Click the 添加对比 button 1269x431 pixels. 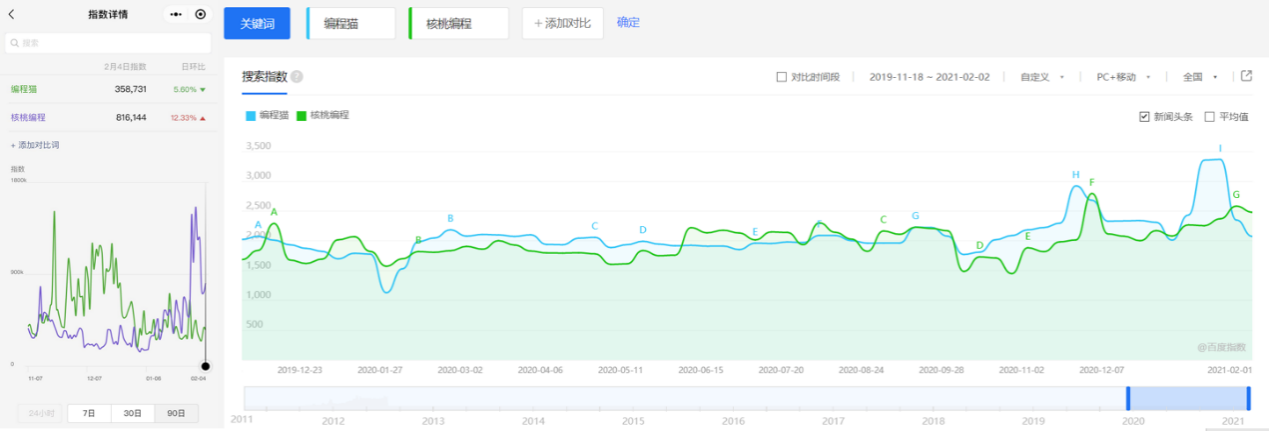point(562,23)
